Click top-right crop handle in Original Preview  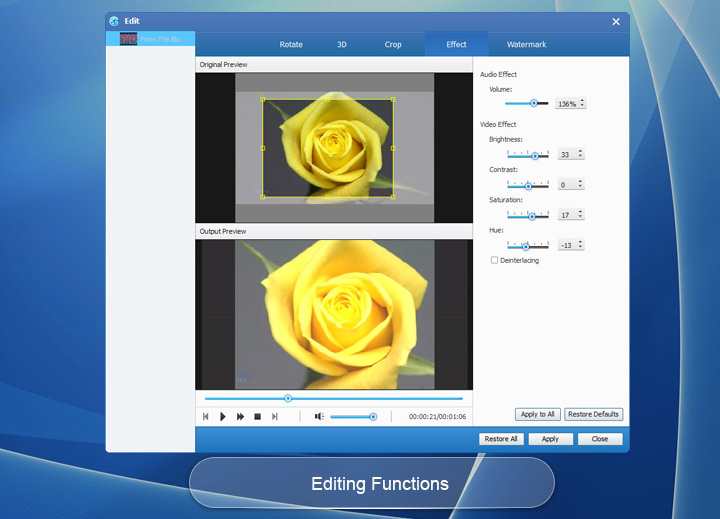393,99
